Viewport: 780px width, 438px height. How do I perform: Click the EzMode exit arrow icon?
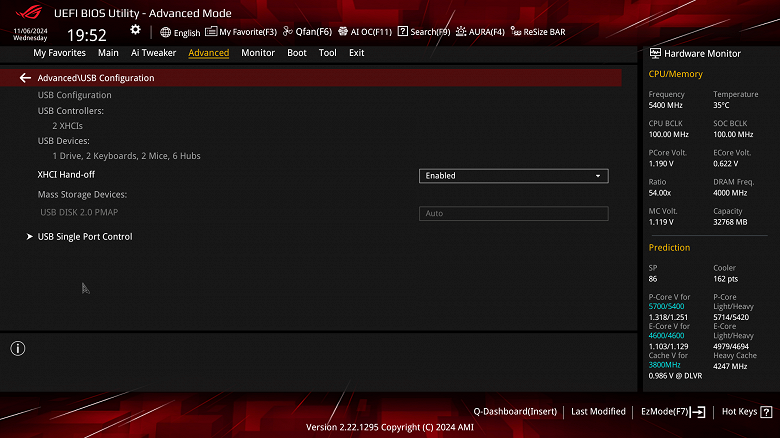click(698, 412)
